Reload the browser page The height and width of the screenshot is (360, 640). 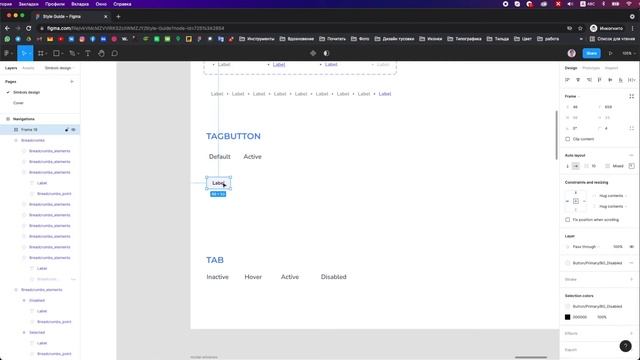[29, 28]
